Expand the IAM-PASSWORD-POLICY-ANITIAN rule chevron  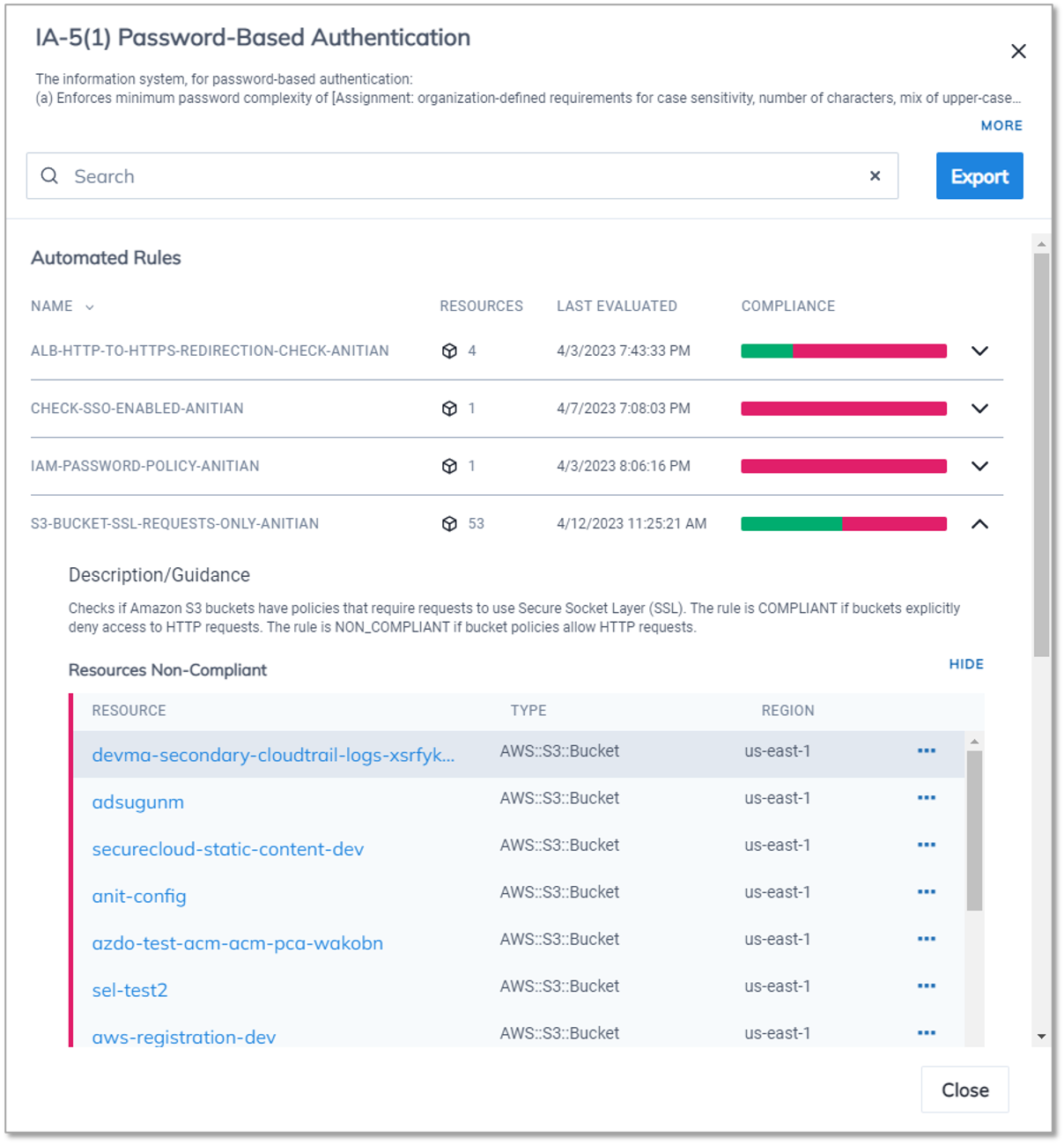[979, 466]
